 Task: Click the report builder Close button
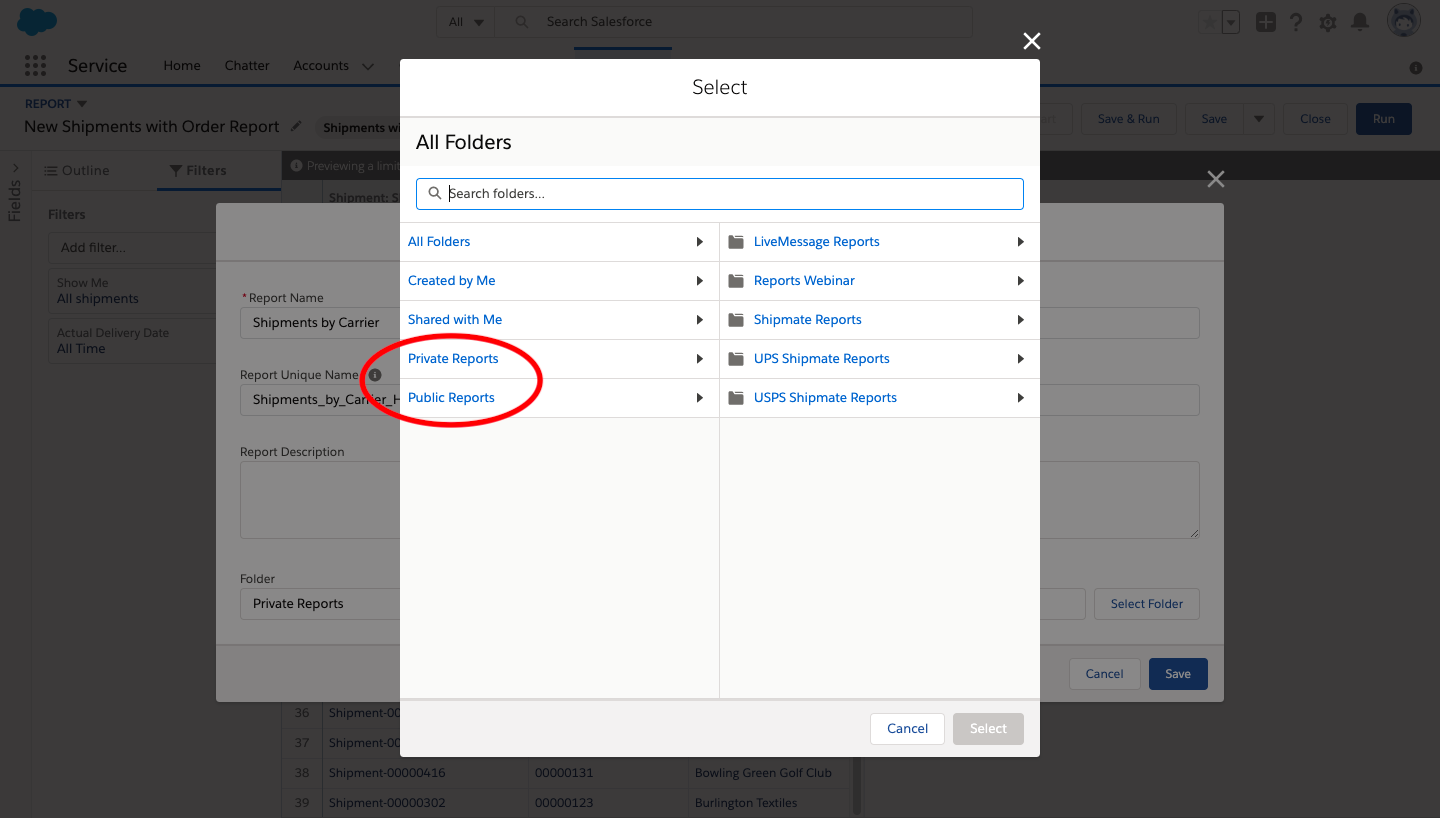click(1315, 119)
